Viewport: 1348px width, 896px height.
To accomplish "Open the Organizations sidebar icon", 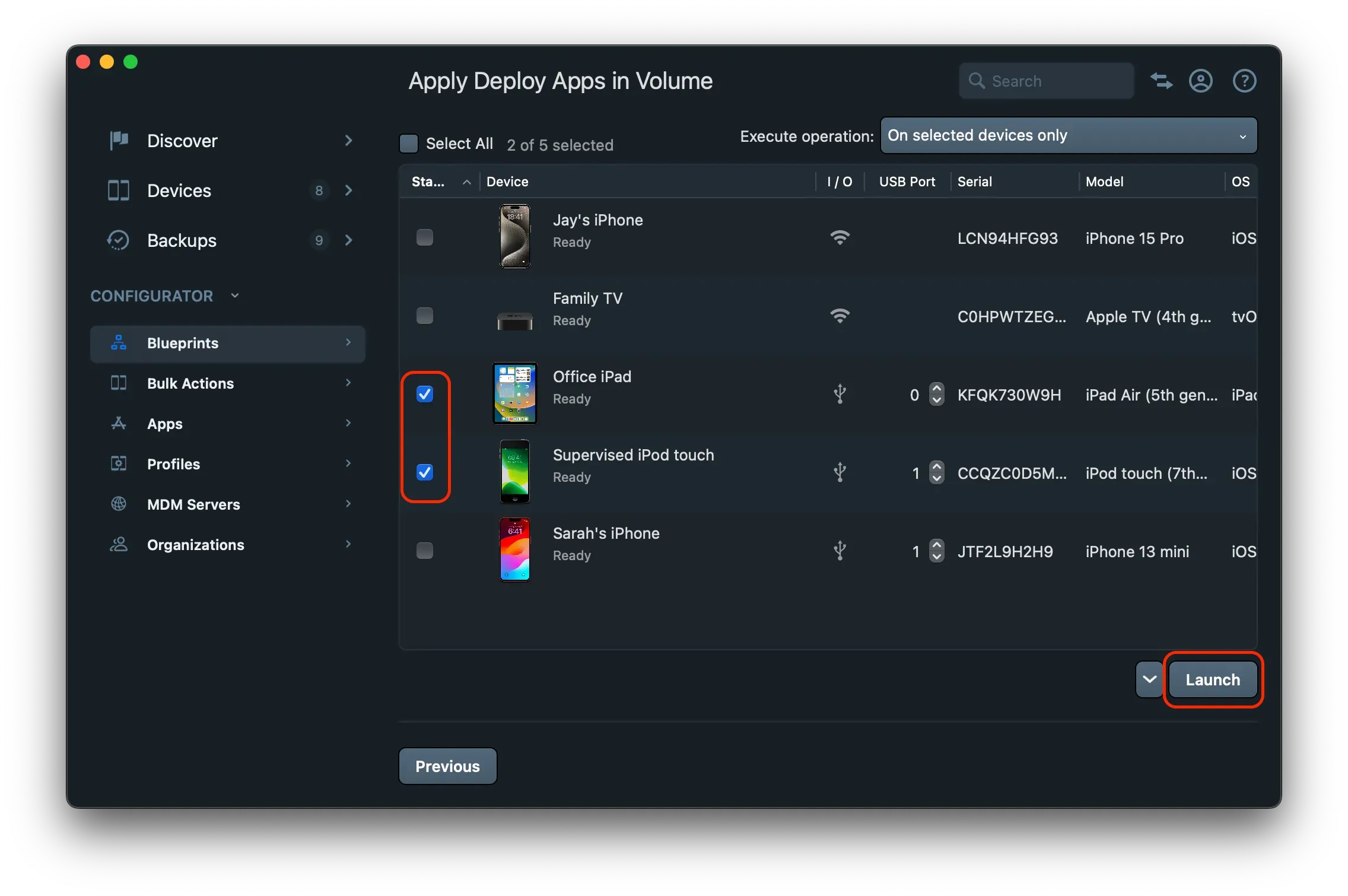I will [x=118, y=544].
